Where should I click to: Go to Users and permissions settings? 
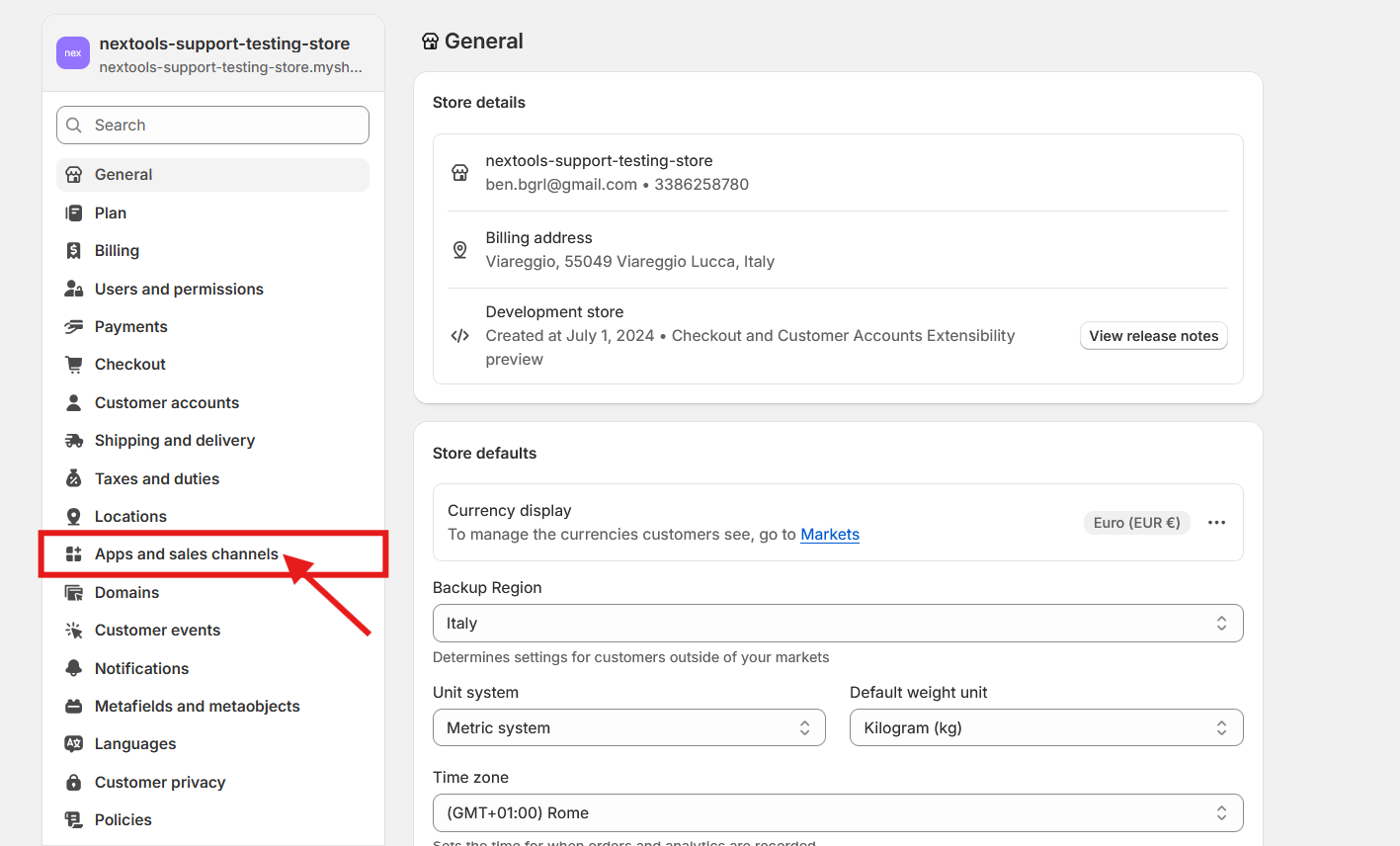(179, 290)
